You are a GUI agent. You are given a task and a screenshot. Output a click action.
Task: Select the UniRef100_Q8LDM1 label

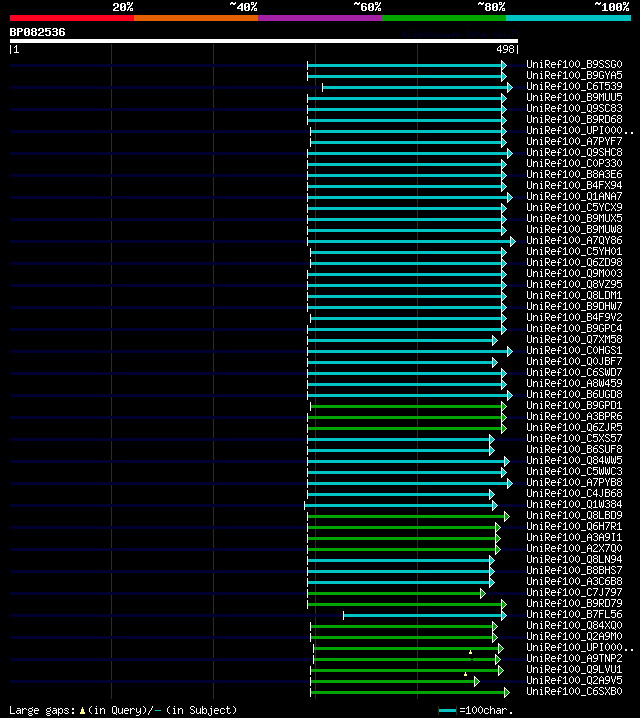(574, 295)
